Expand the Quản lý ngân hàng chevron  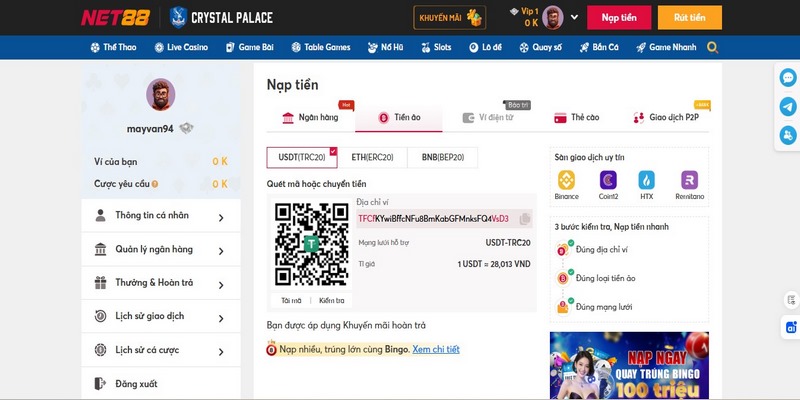pyautogui.click(x=221, y=251)
